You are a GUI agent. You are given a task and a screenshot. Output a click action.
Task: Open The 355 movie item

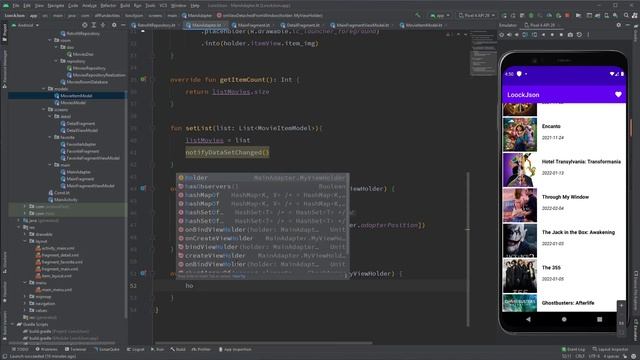564,276
